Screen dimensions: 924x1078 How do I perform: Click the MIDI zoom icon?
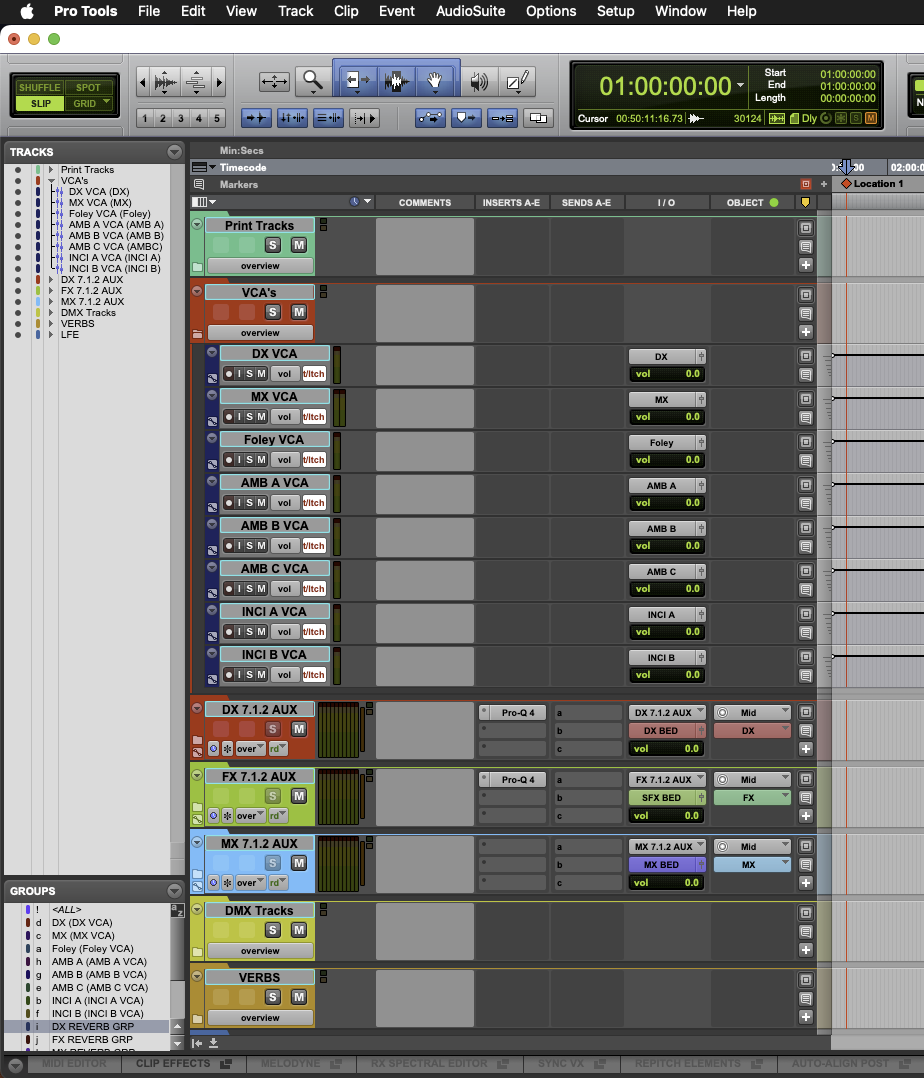point(196,82)
